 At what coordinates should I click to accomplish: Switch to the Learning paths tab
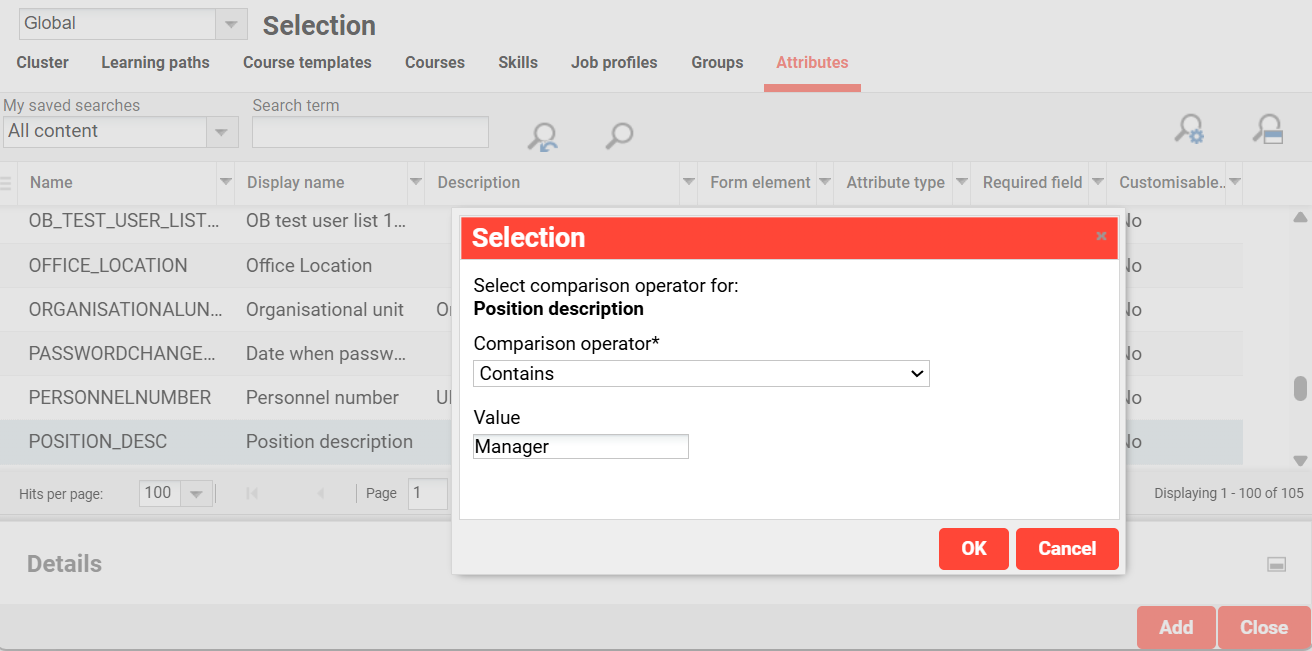pos(155,62)
